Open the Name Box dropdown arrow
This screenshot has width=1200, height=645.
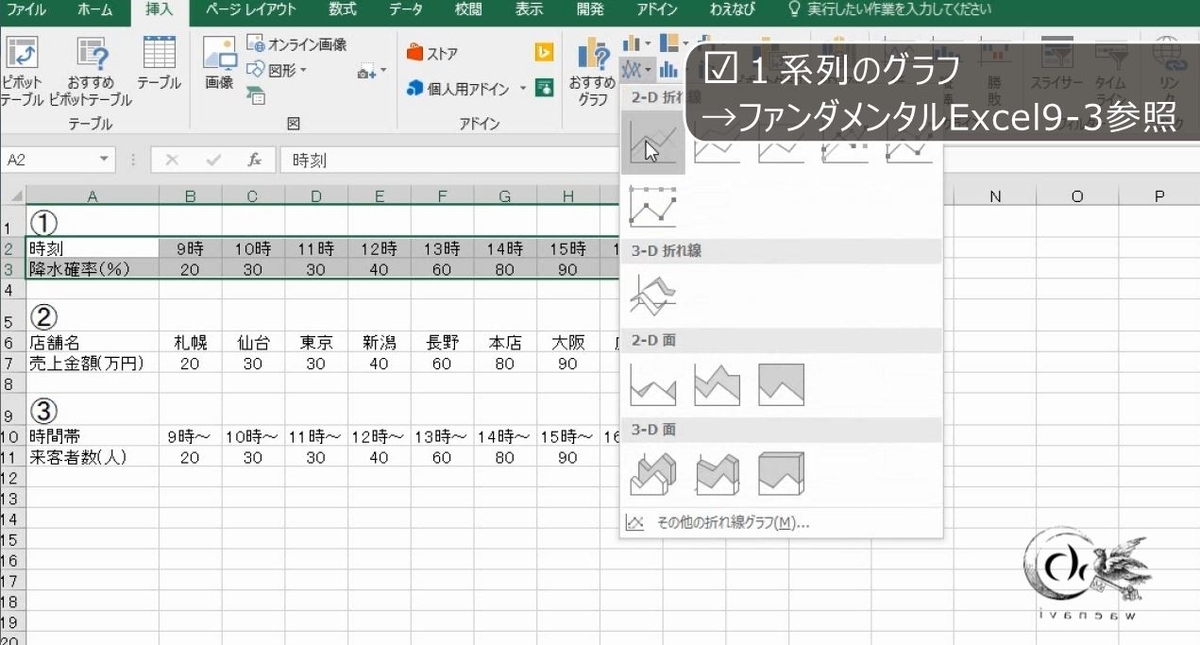pyautogui.click(x=106, y=160)
